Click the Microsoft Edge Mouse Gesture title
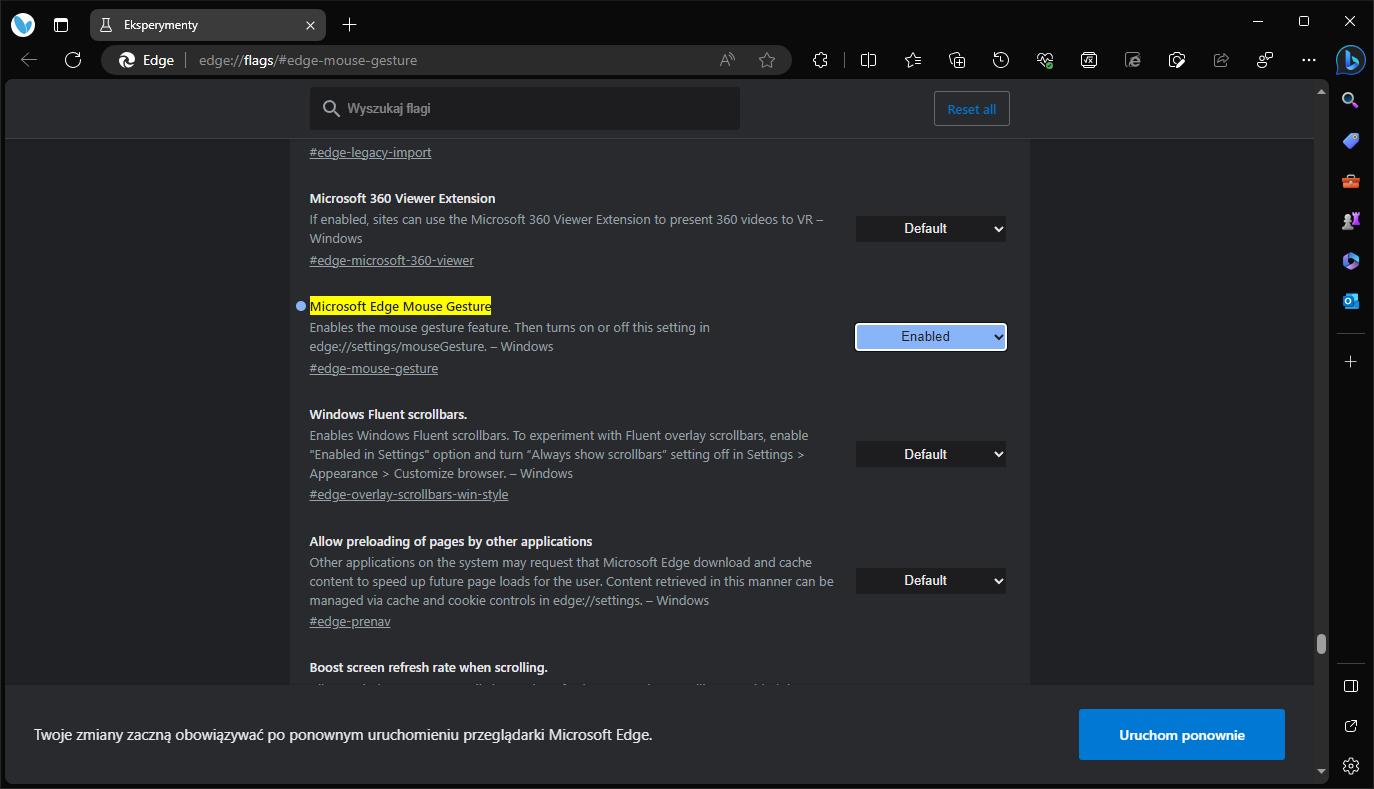This screenshot has width=1374, height=789. click(400, 306)
